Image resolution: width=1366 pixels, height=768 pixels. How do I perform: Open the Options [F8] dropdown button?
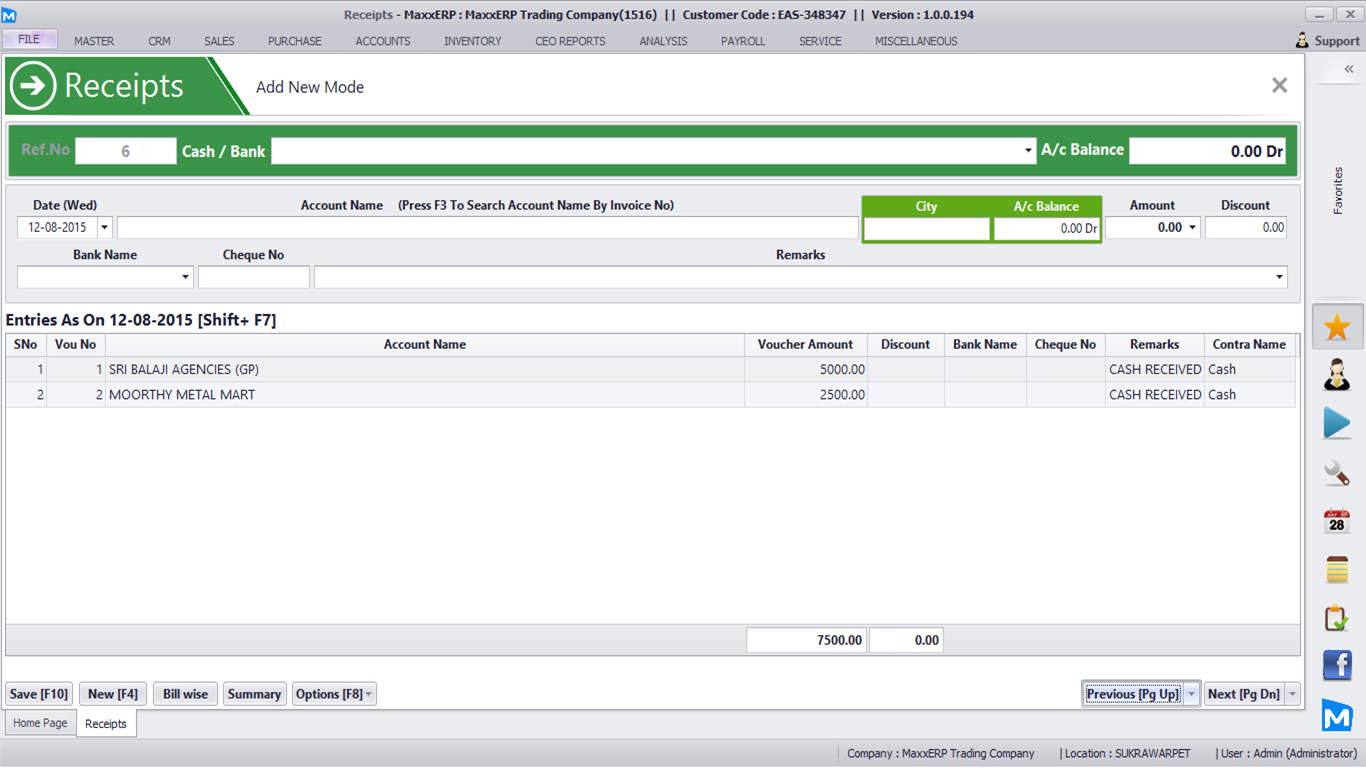[334, 694]
